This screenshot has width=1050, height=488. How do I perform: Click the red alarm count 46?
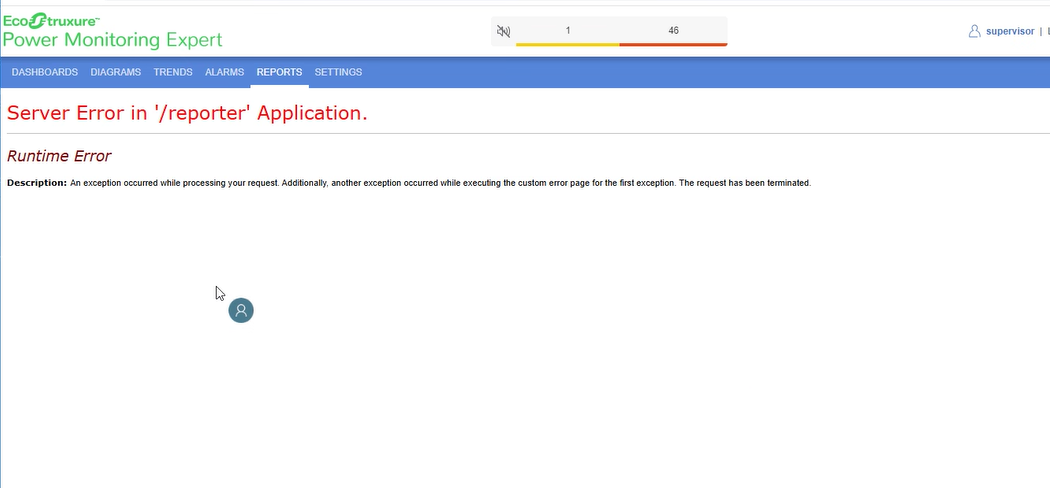[674, 31]
